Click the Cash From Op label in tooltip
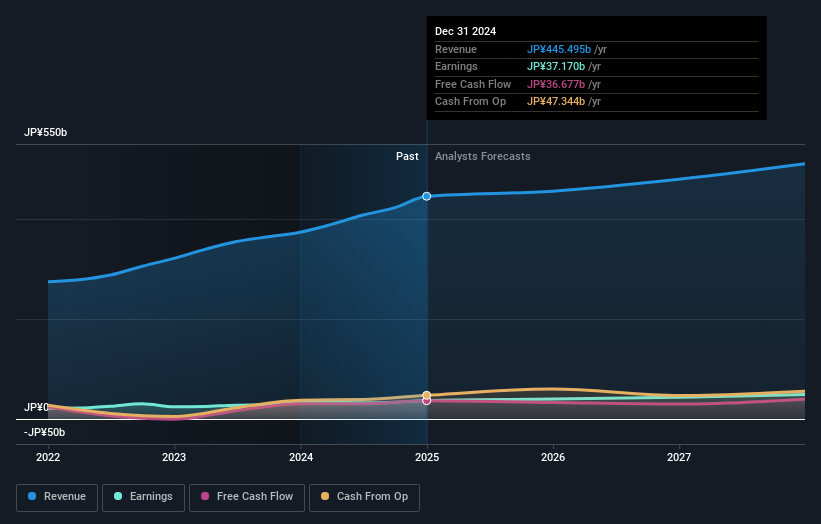The image size is (821, 524). (x=470, y=102)
